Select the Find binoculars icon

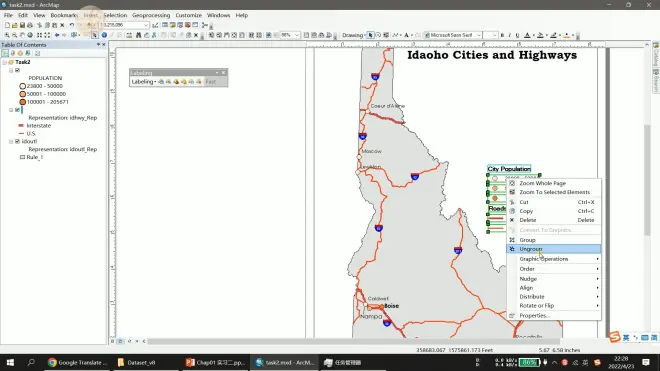(138, 35)
